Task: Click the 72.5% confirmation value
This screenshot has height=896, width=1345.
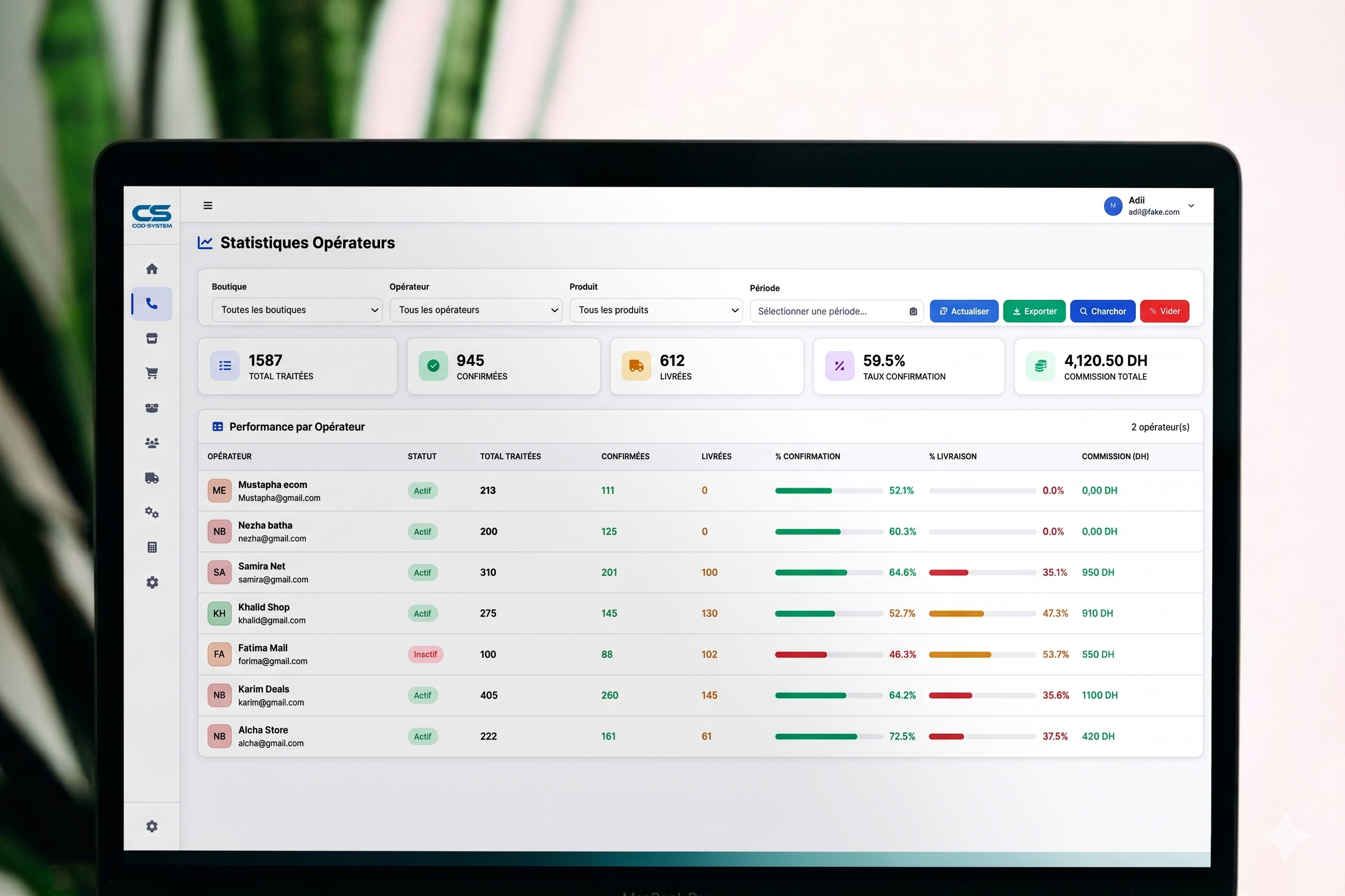Action: (x=902, y=736)
